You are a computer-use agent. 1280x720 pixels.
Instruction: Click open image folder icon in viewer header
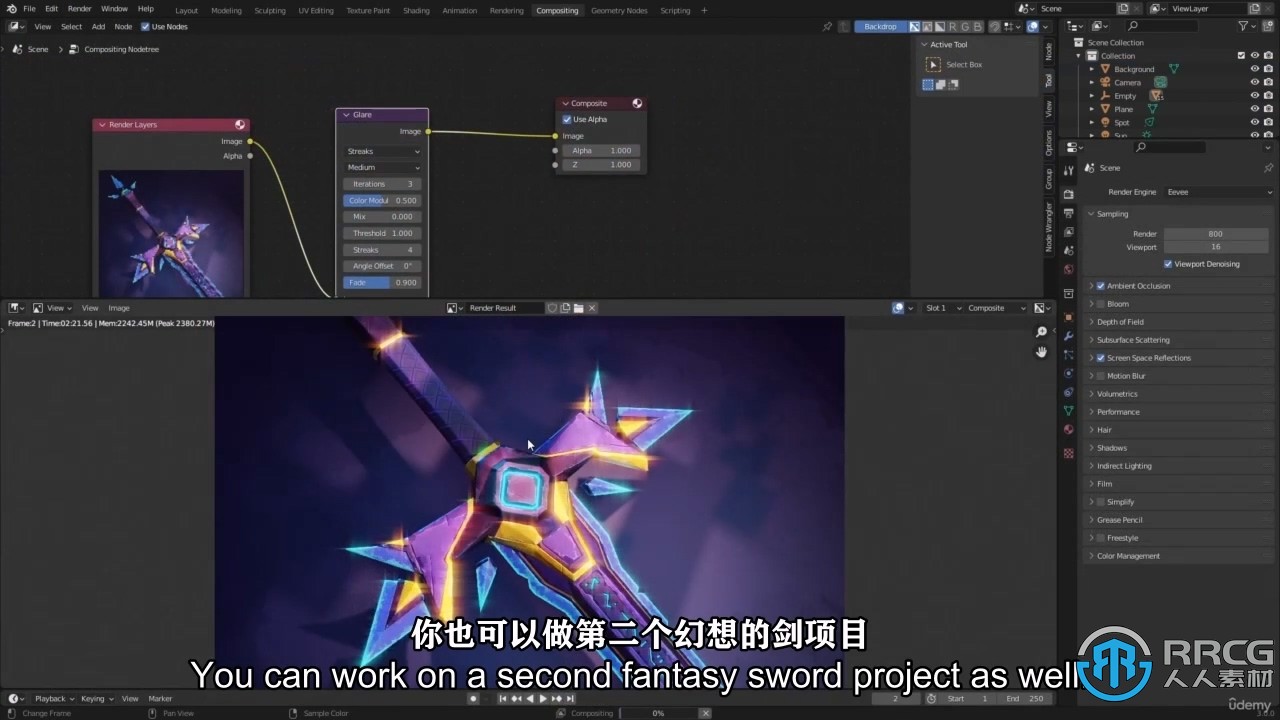tap(578, 308)
